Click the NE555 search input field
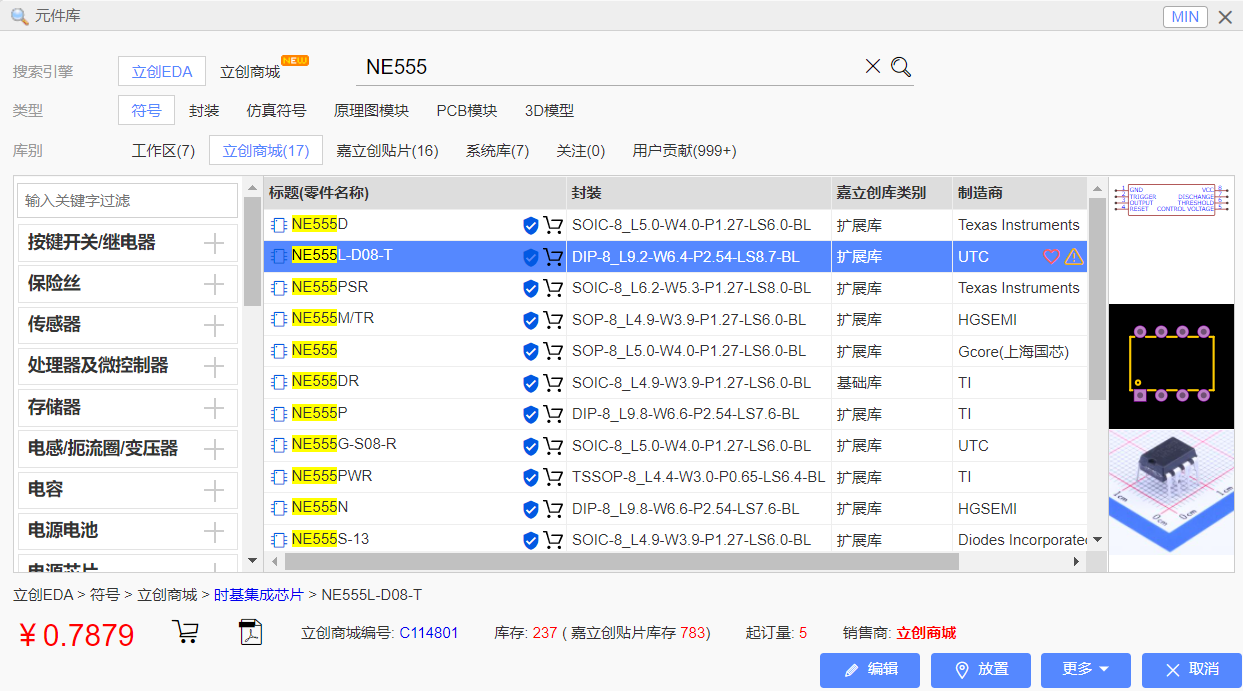 click(x=608, y=67)
